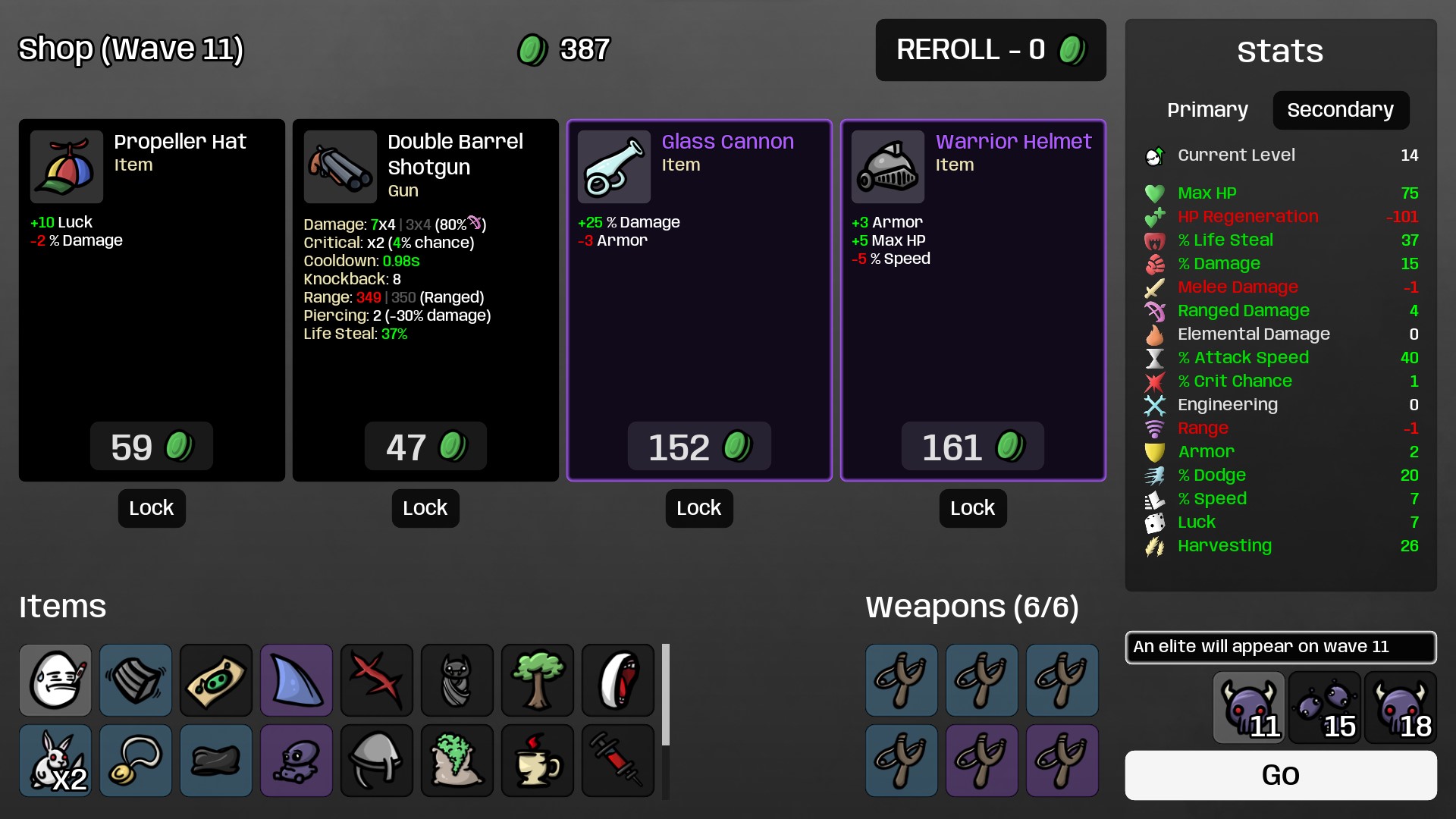Start the next wave with GO
Viewport: 1456px width, 819px height.
tap(1280, 775)
